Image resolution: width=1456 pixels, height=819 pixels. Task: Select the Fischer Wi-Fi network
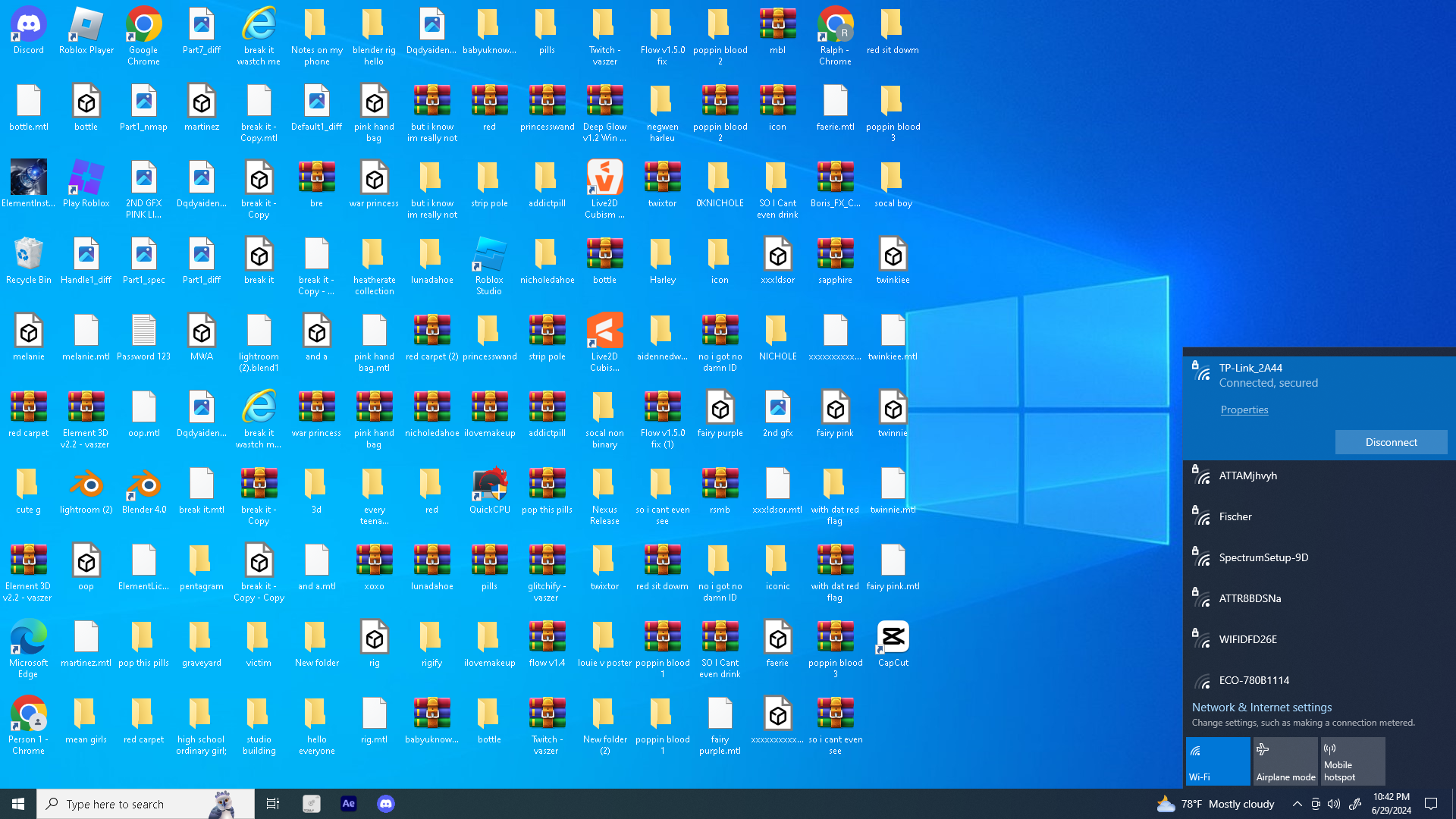click(1319, 517)
